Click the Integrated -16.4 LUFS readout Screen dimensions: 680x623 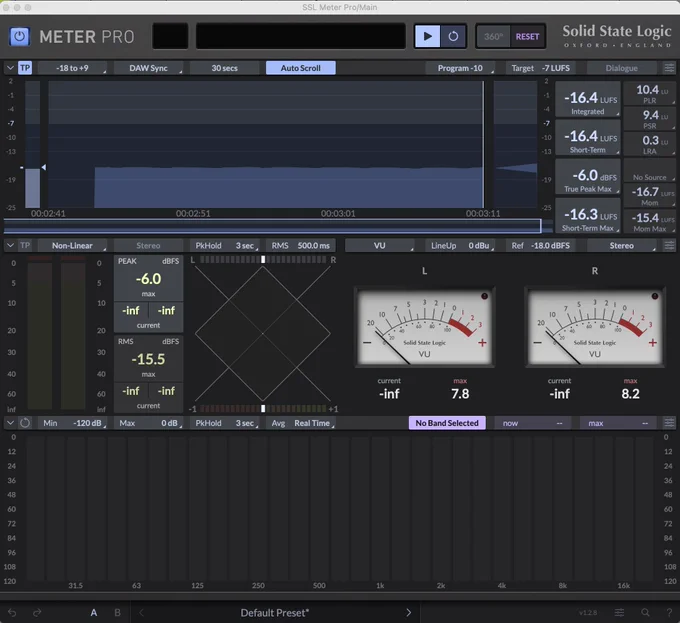tap(588, 99)
